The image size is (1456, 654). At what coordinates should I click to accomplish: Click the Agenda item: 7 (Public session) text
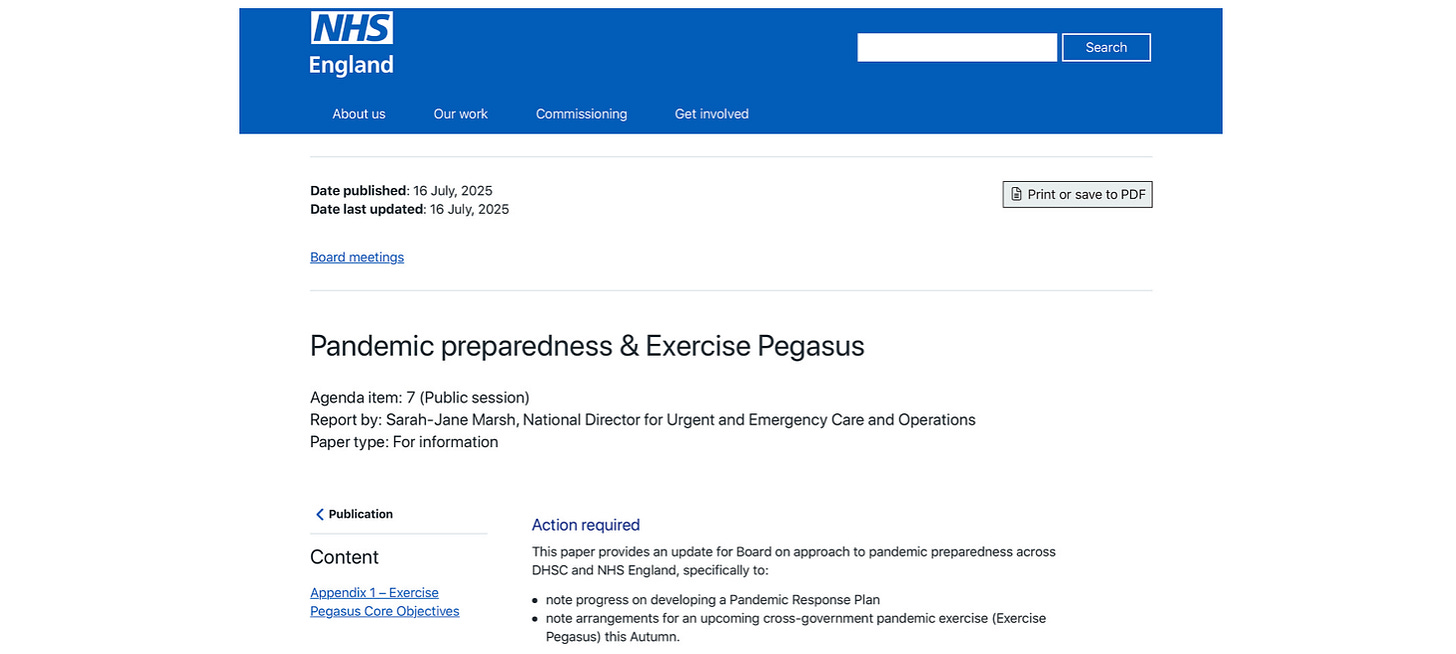420,398
